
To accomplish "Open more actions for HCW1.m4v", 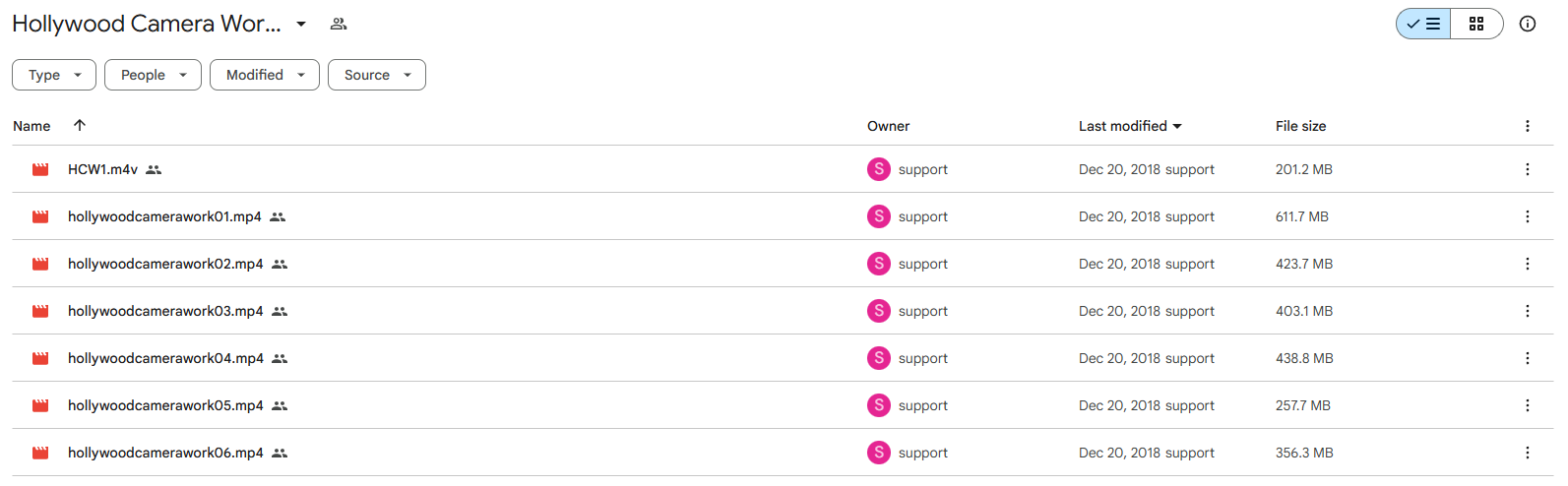I will (1528, 169).
